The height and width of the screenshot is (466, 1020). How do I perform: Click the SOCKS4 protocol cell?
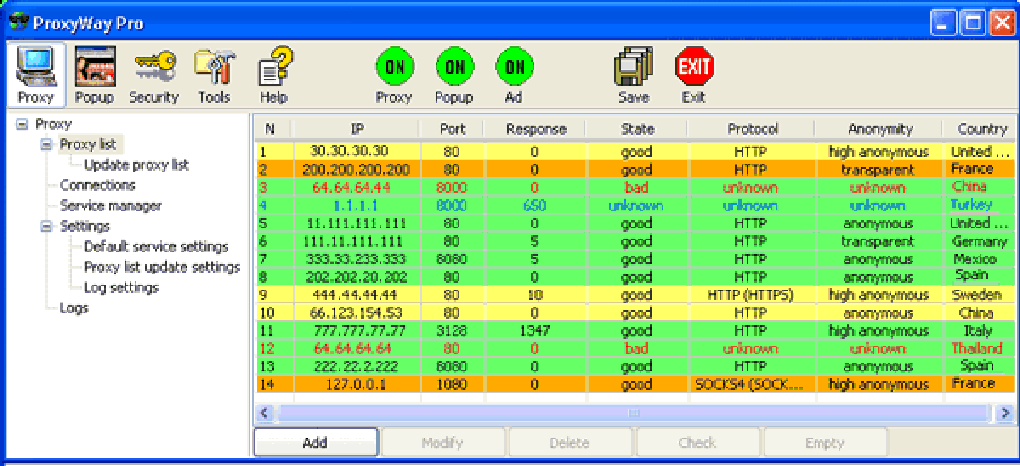pyautogui.click(x=751, y=384)
